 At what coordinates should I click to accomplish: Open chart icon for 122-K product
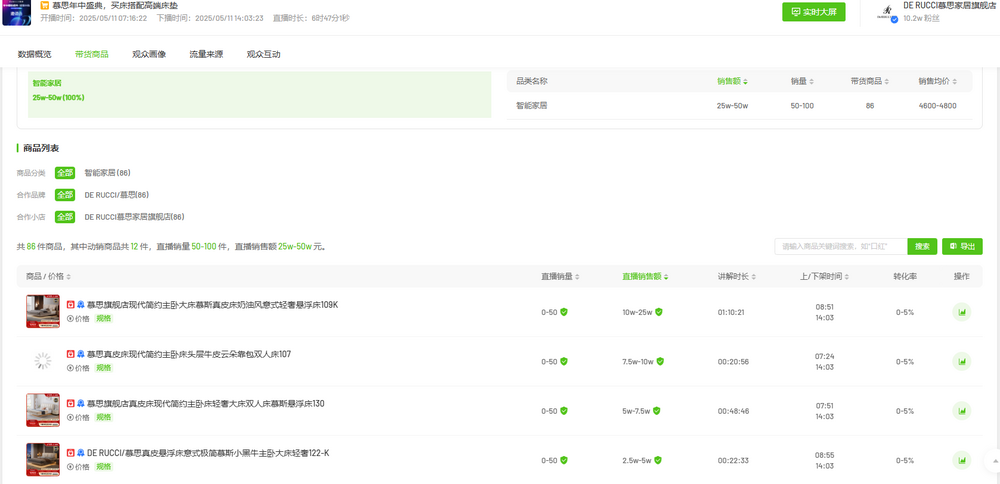point(961,460)
